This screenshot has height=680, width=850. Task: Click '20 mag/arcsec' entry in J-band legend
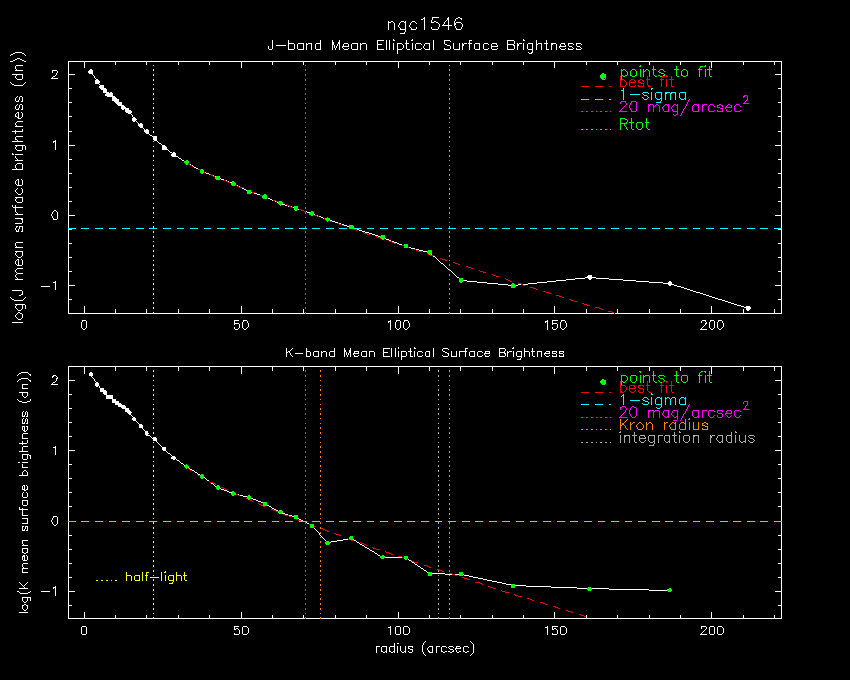(684, 105)
